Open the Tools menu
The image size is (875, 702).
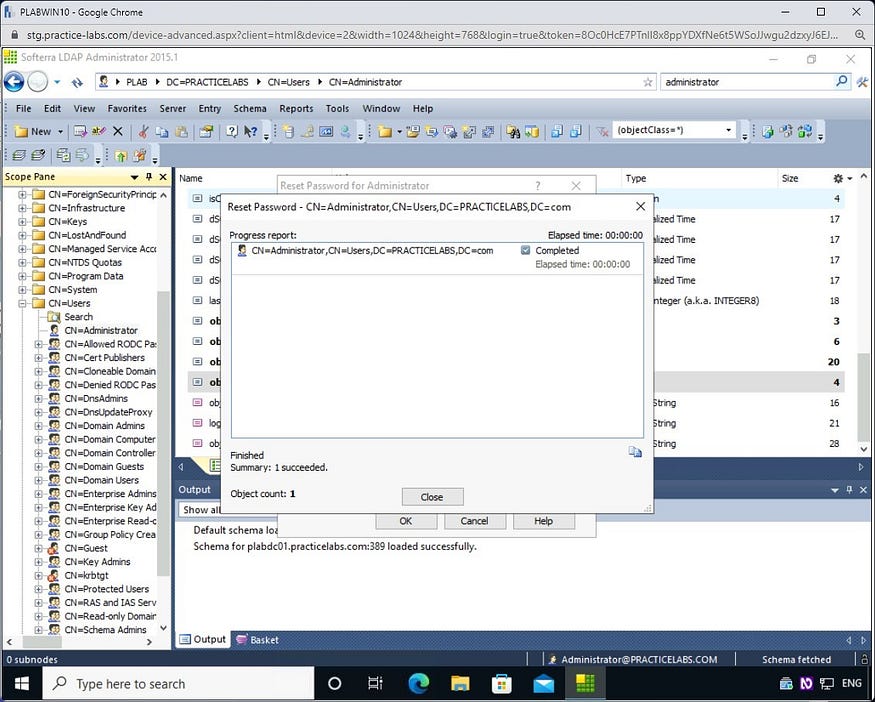338,109
